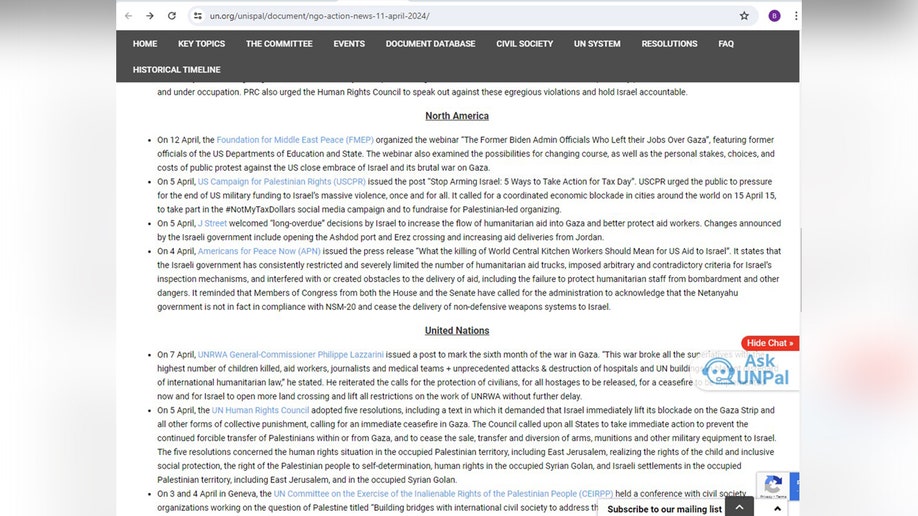
Task: Open the Ask UNPal chatbot icon
Action: coord(745,371)
